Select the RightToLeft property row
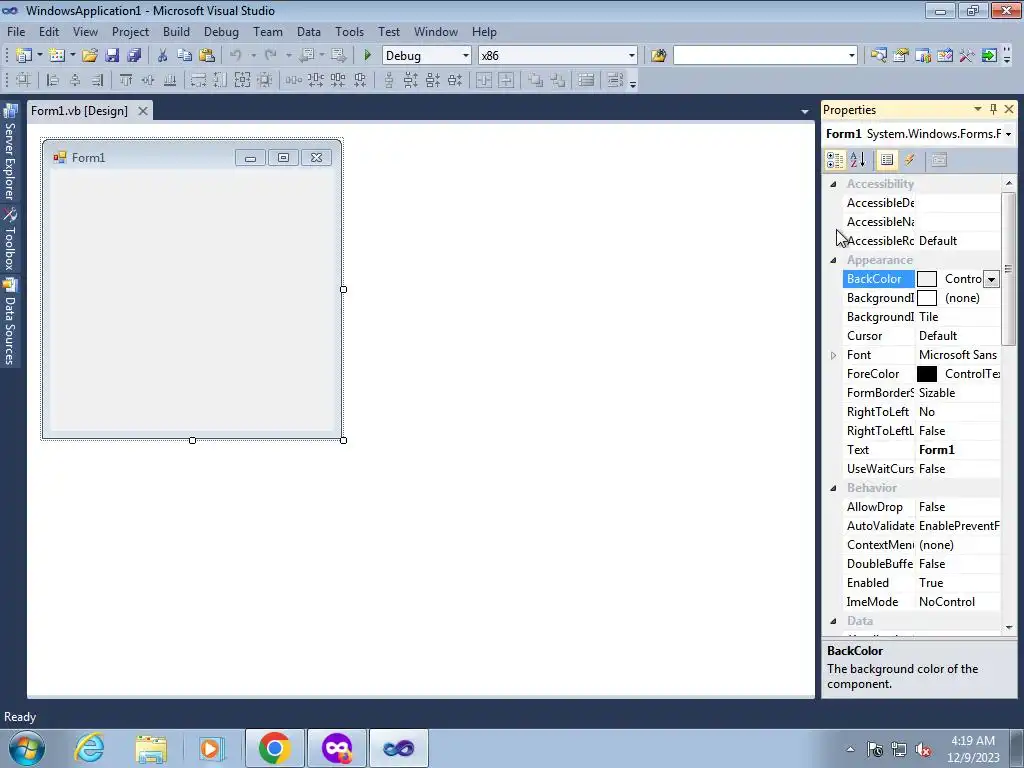This screenshot has height=768, width=1024. tap(921, 412)
